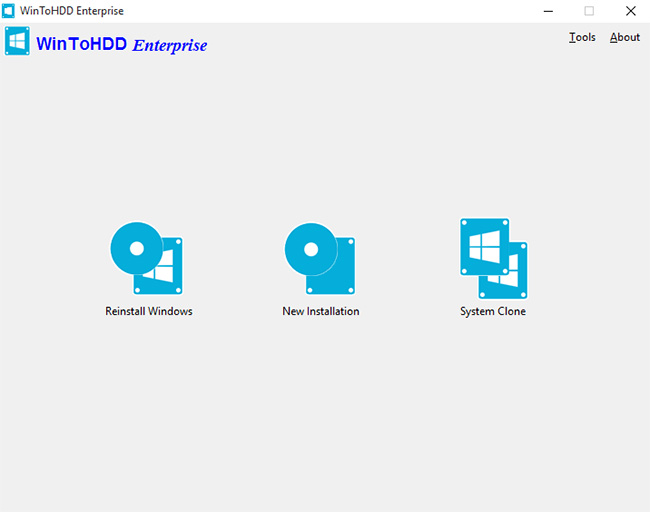
Task: Click the WinToHDD logo icon in header
Action: 17,41
